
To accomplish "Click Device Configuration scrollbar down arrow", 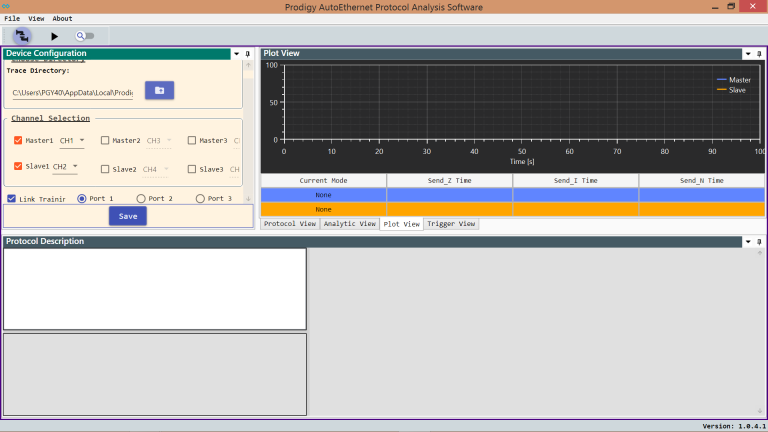I will [248, 199].
